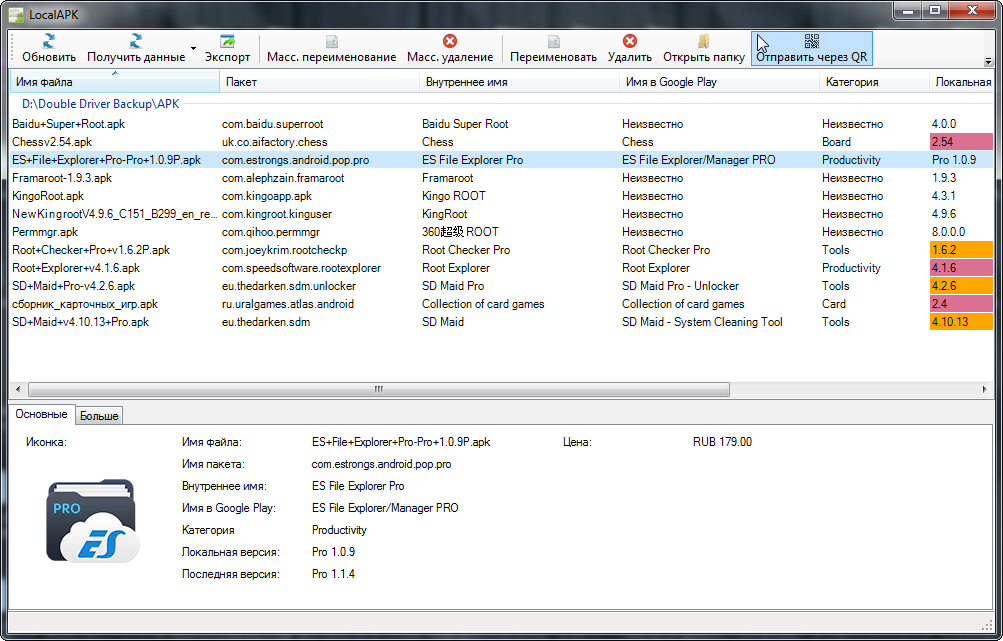
Task: Click the ES File Explorer PRO app icon
Action: click(92, 521)
